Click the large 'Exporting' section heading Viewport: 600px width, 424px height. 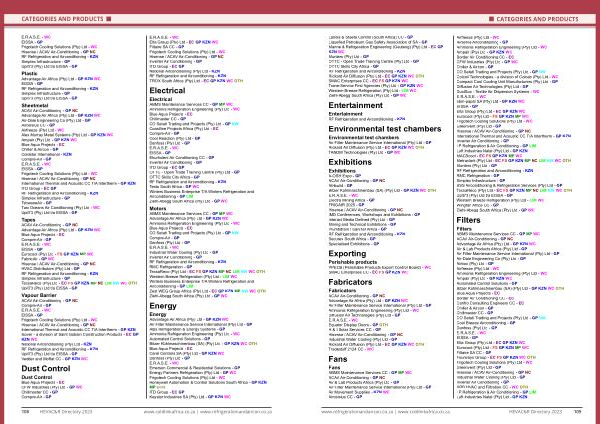click(347, 254)
